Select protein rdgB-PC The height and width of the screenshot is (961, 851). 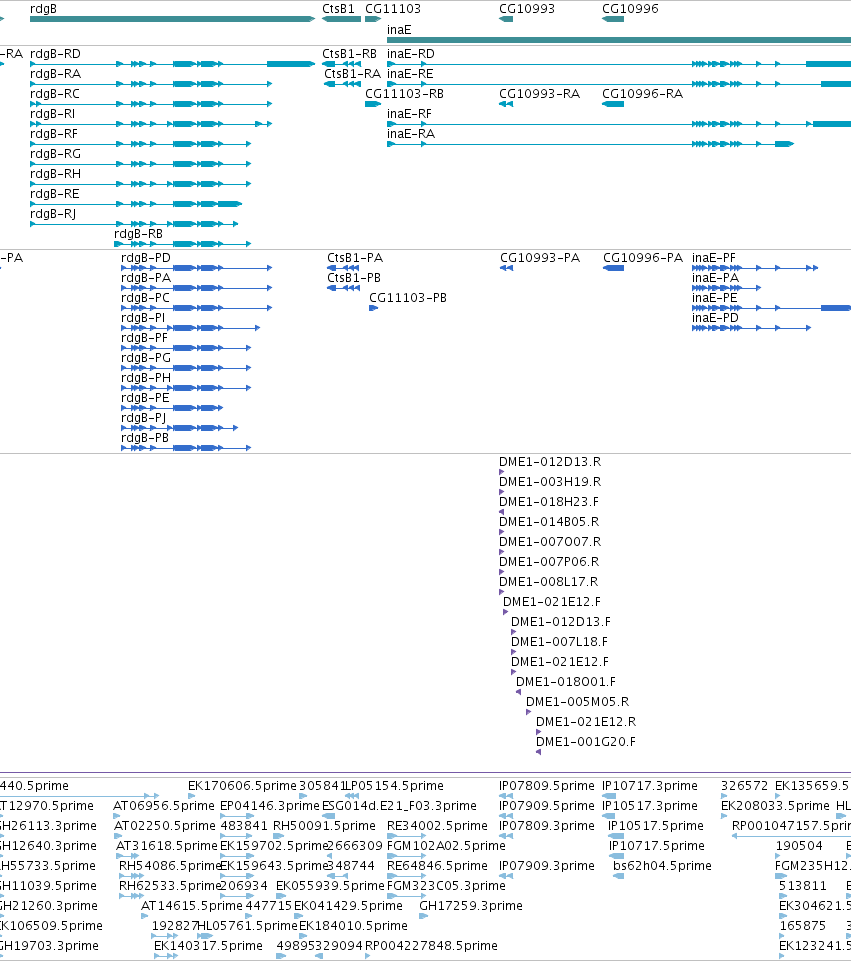[145, 298]
